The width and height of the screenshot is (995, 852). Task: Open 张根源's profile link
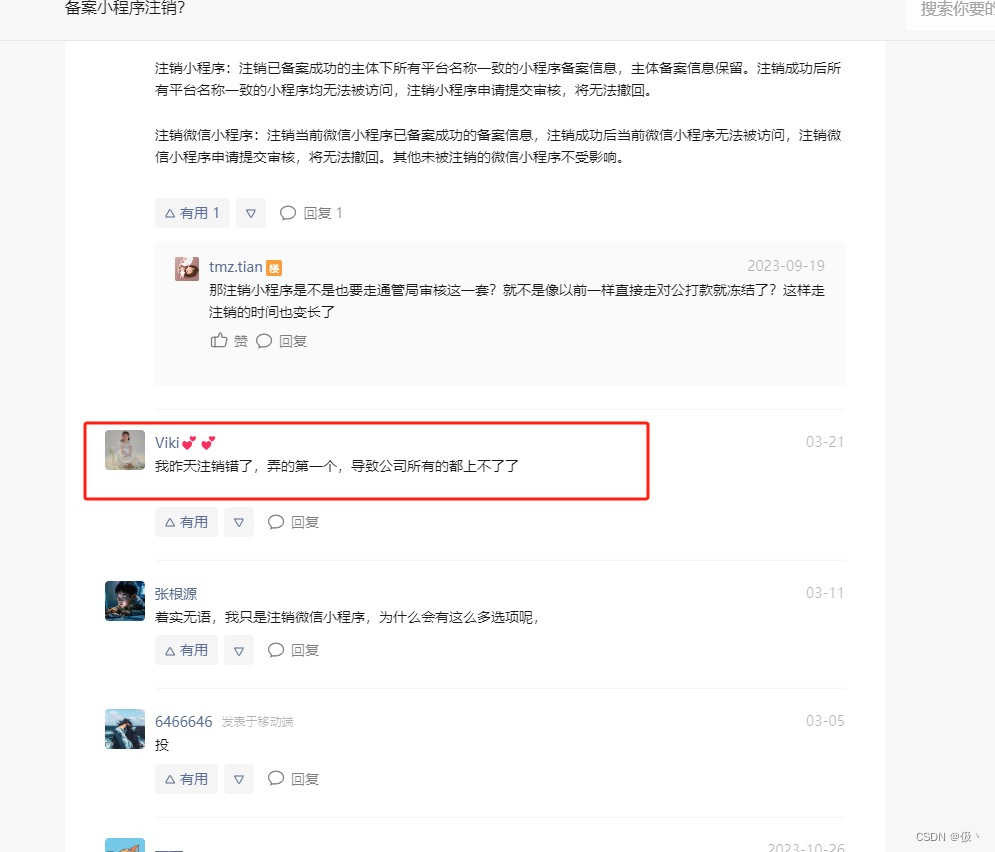tap(176, 594)
